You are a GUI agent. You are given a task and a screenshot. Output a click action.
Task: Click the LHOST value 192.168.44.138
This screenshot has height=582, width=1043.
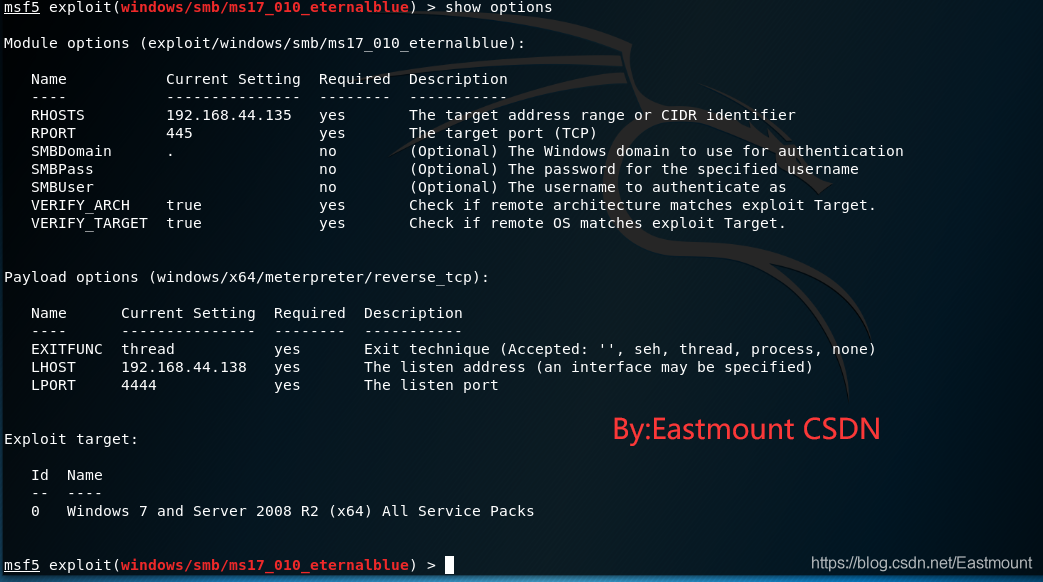(x=184, y=367)
